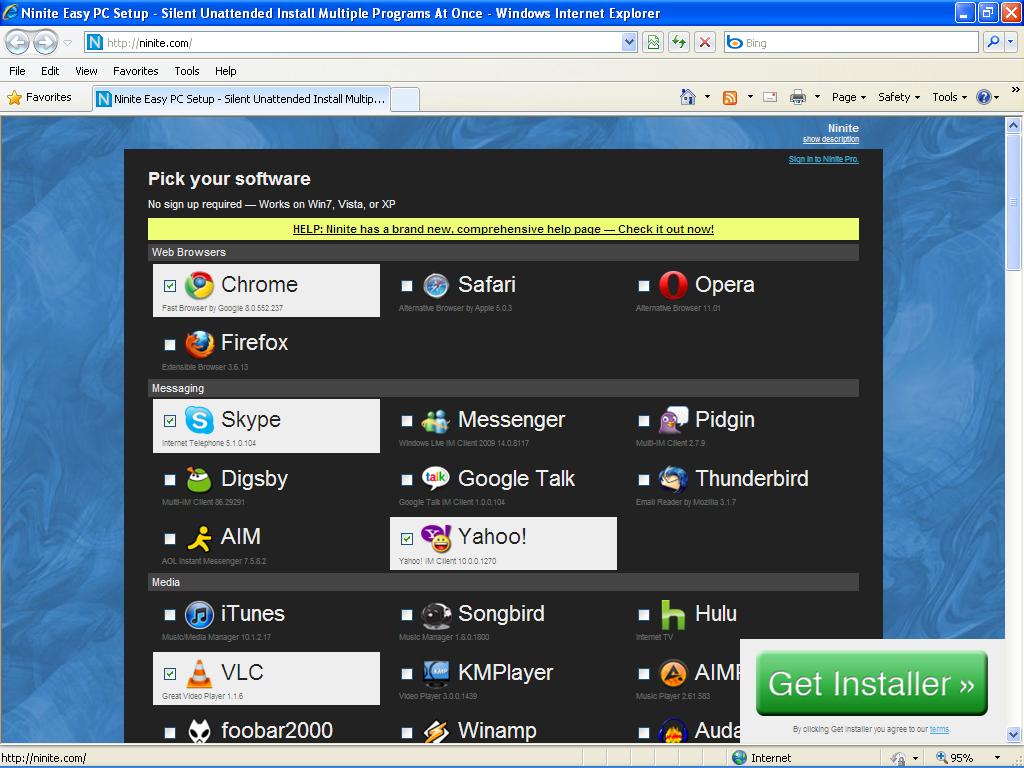The image size is (1024, 768).
Task: Open the zoom level dropdown
Action: [997, 758]
